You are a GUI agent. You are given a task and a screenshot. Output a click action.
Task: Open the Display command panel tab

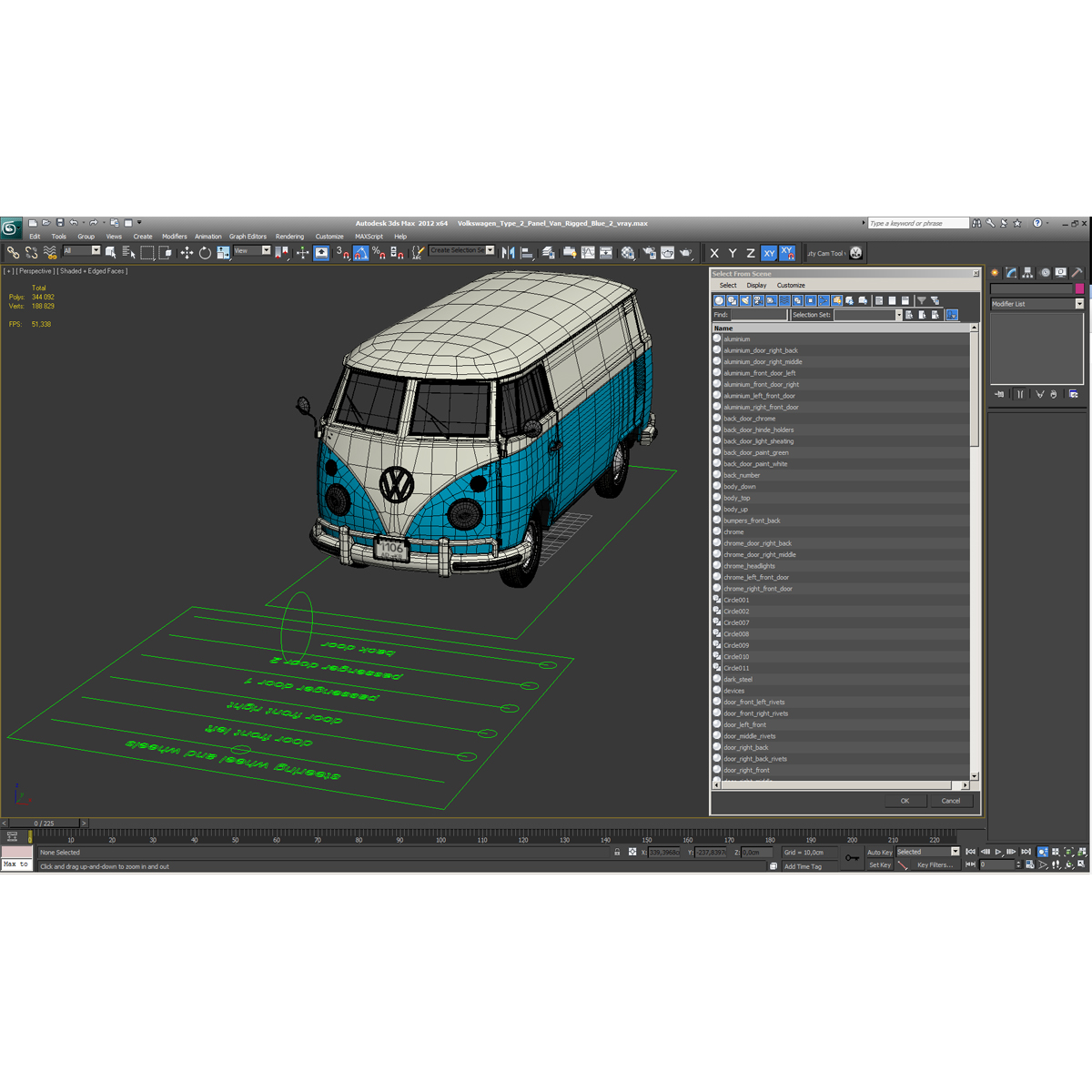[1061, 272]
